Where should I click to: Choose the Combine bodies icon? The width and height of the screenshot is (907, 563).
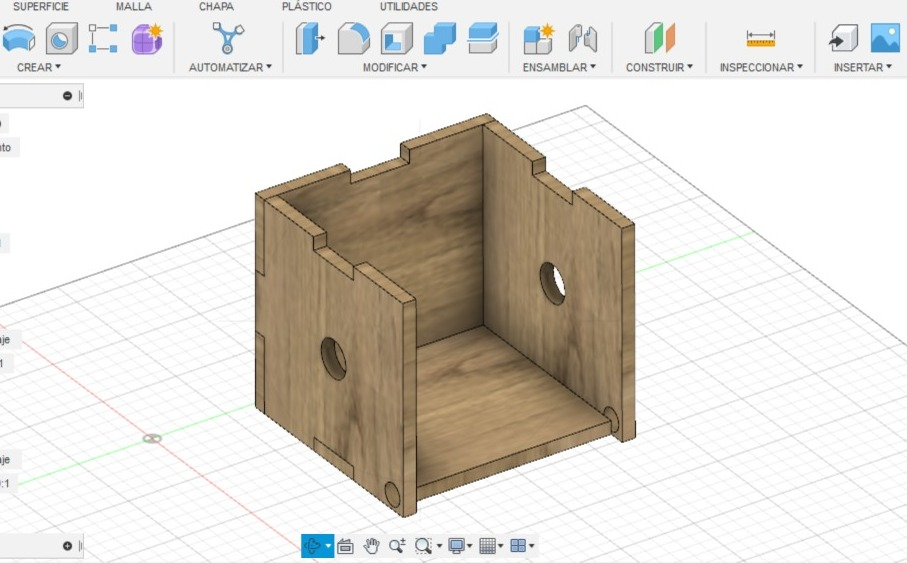440,39
